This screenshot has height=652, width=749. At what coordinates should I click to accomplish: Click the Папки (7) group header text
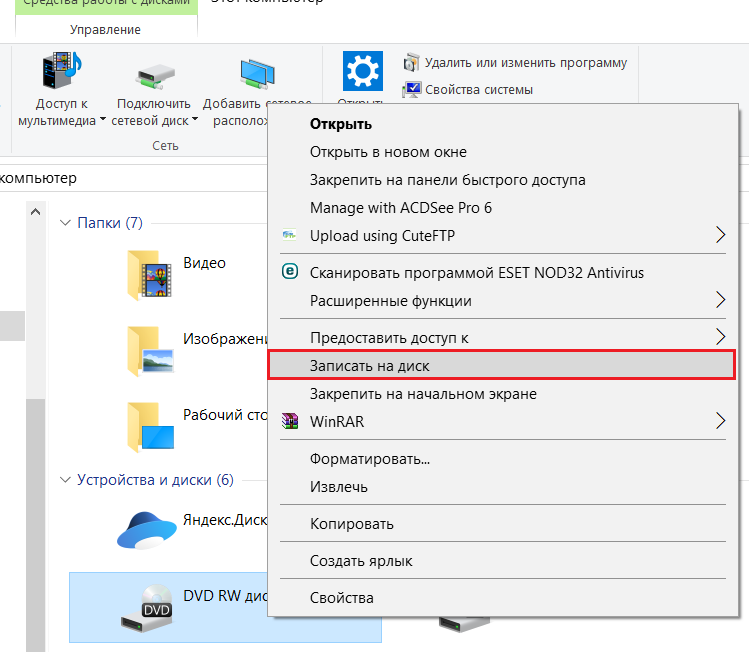110,223
